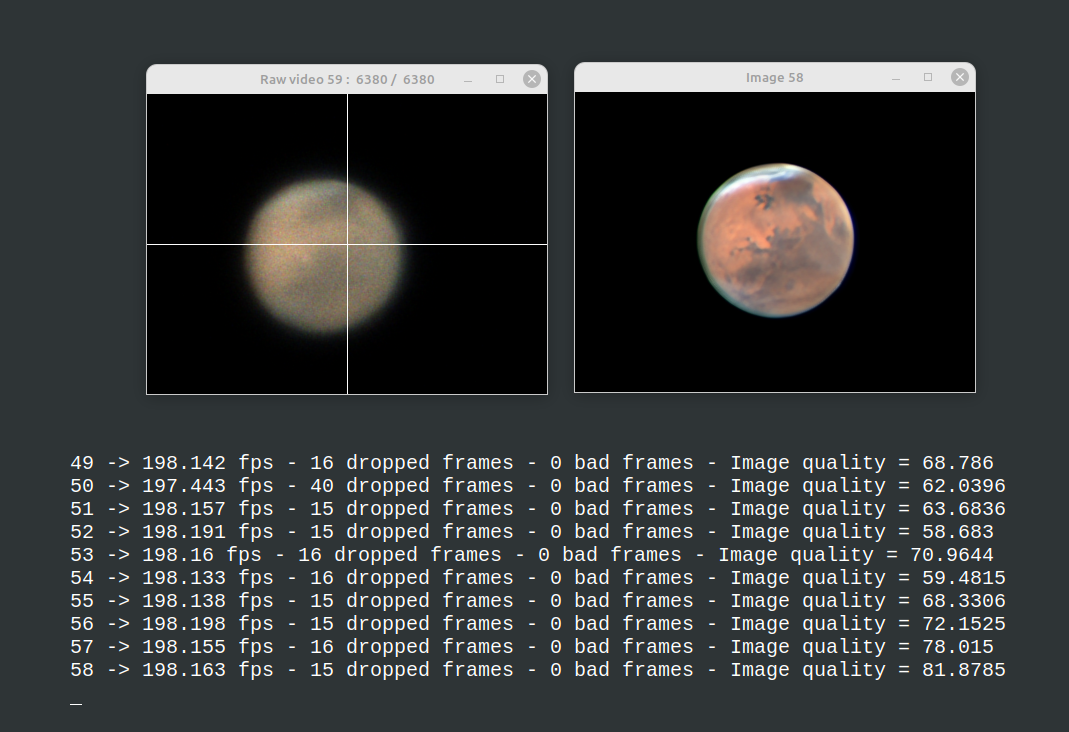Click the sharp Mars in the Image 58 window

[776, 240]
